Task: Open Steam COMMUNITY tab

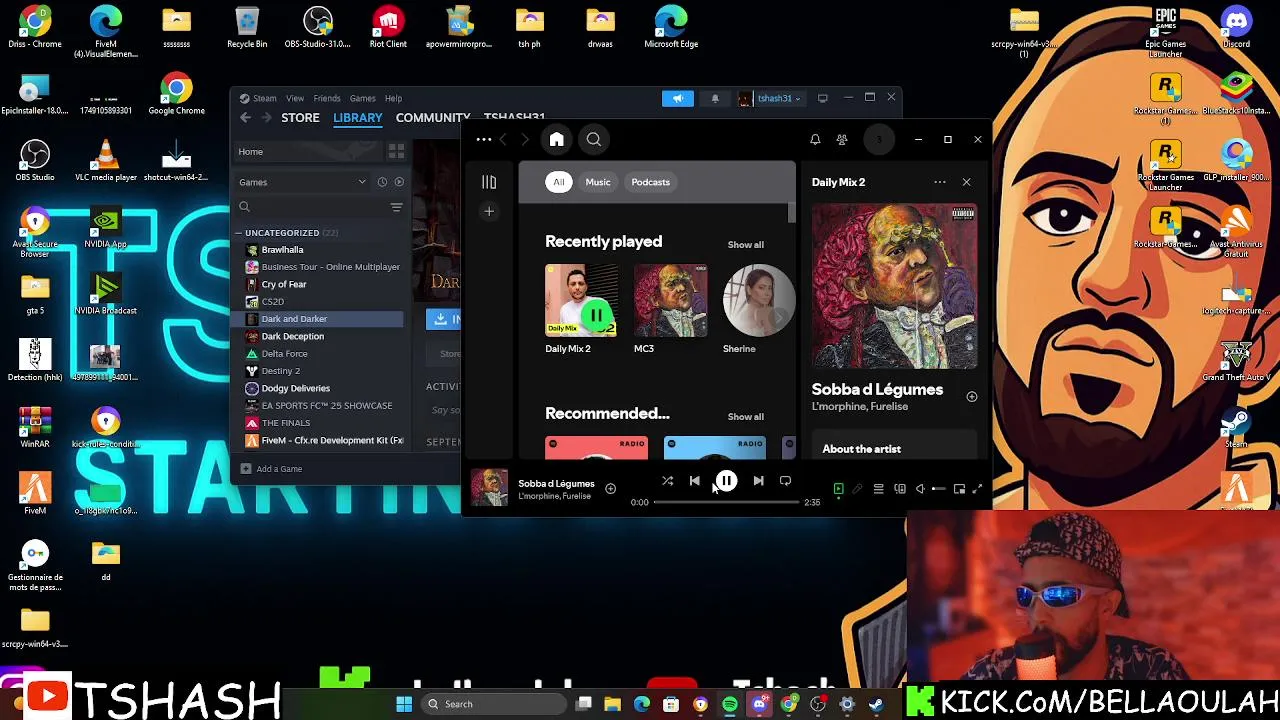Action: pyautogui.click(x=432, y=118)
